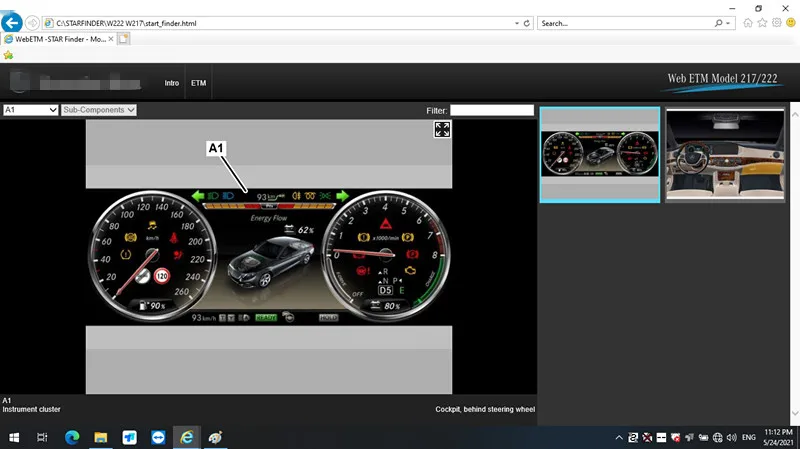The width and height of the screenshot is (800, 449).
Task: Click the thumbnail panel scroll up arrow
Action: pyautogui.click(x=795, y=115)
